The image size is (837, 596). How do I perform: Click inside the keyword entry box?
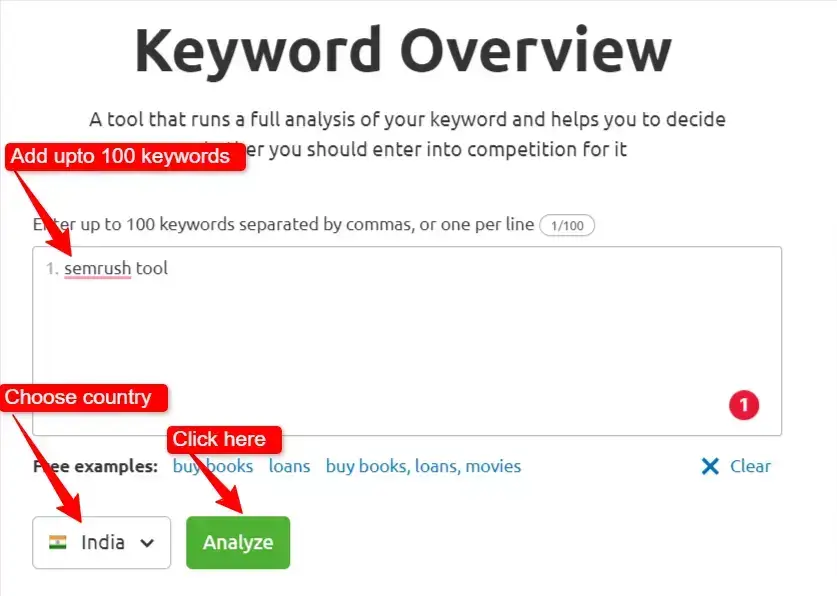(400, 340)
